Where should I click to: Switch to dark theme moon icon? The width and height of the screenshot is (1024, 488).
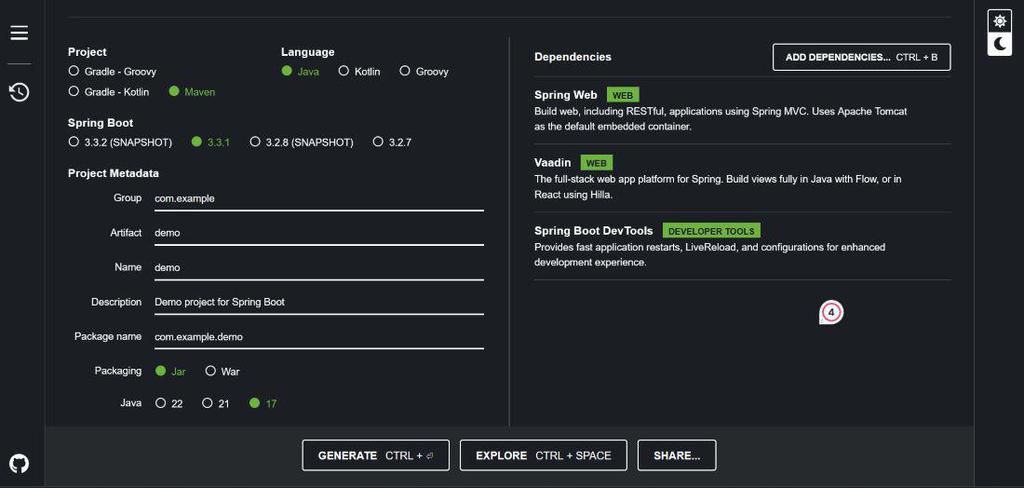tap(999, 44)
